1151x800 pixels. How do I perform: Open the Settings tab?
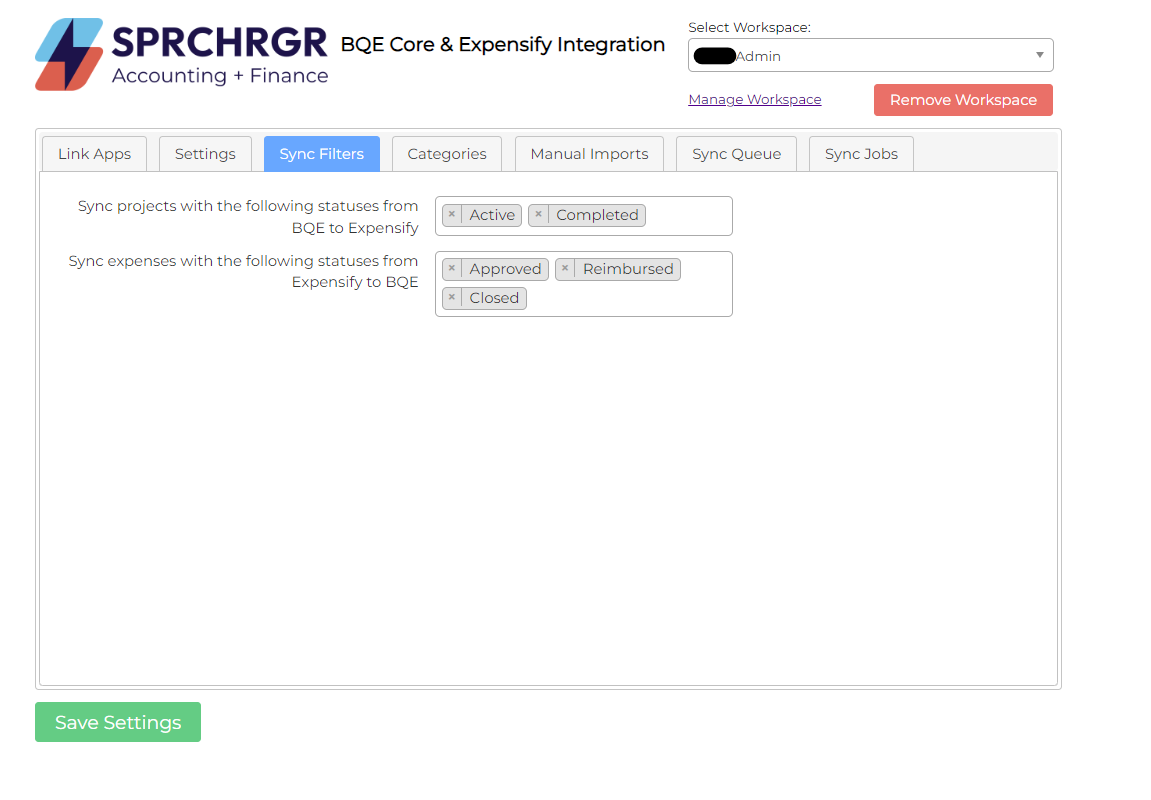pyautogui.click(x=206, y=154)
